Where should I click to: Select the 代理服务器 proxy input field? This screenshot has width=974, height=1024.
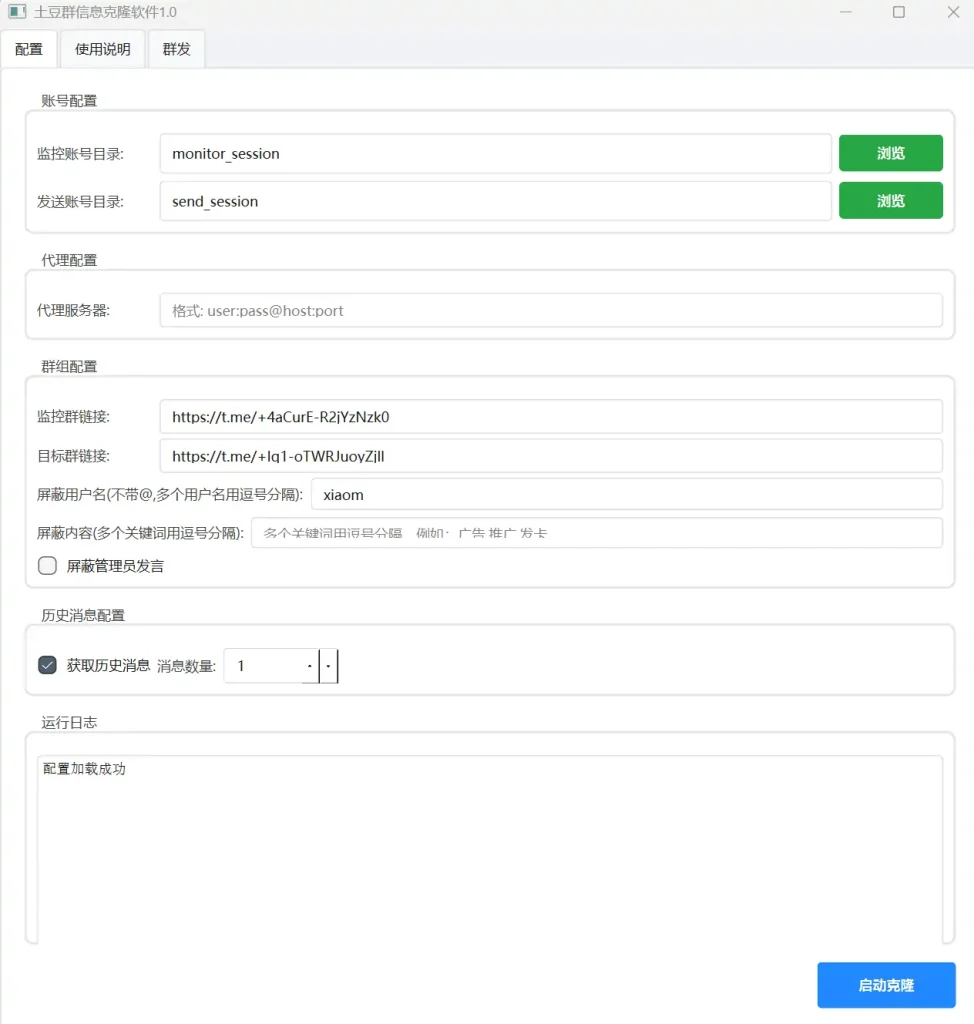coord(550,310)
